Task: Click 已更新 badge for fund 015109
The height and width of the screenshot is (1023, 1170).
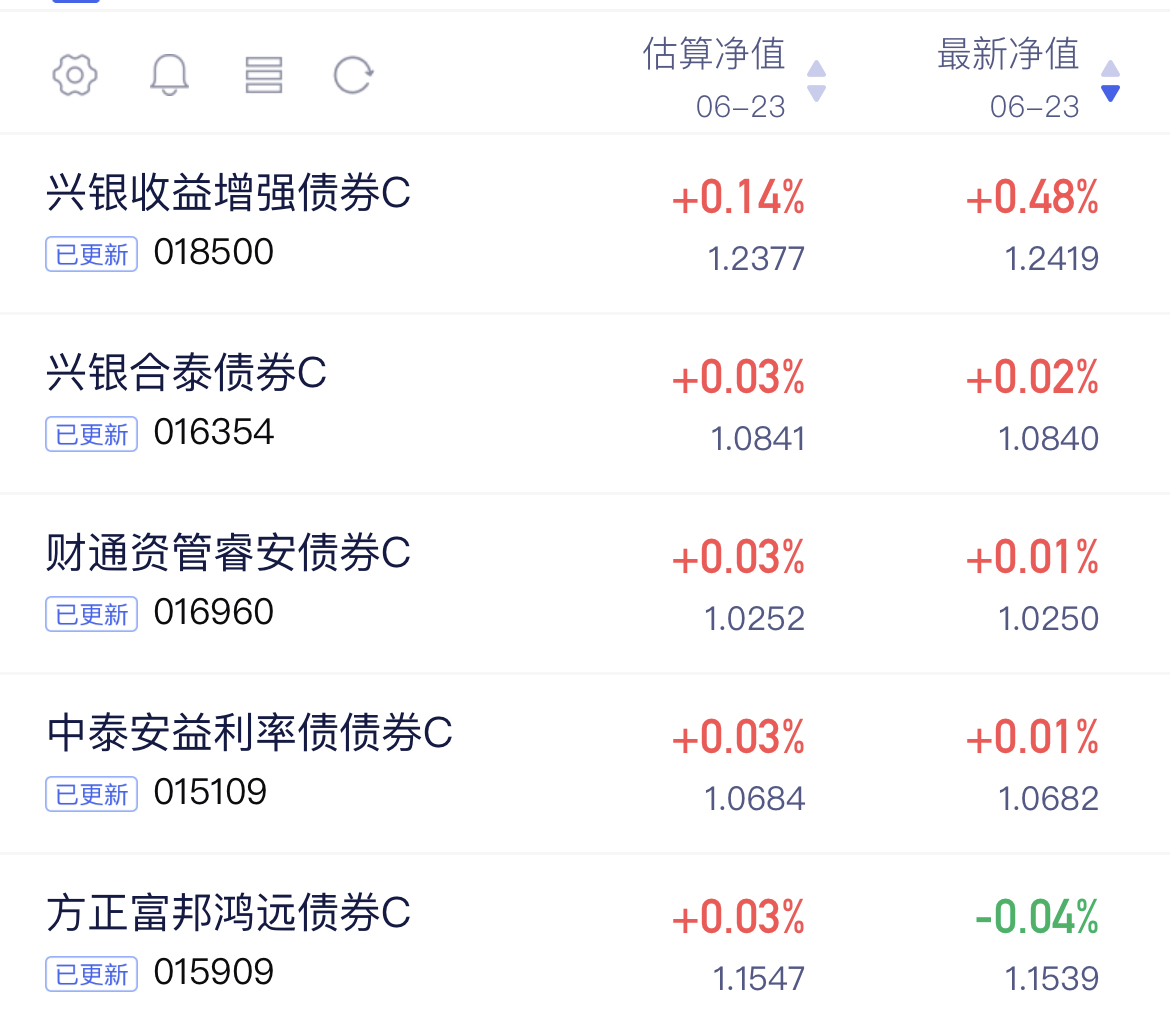Action: [x=92, y=794]
